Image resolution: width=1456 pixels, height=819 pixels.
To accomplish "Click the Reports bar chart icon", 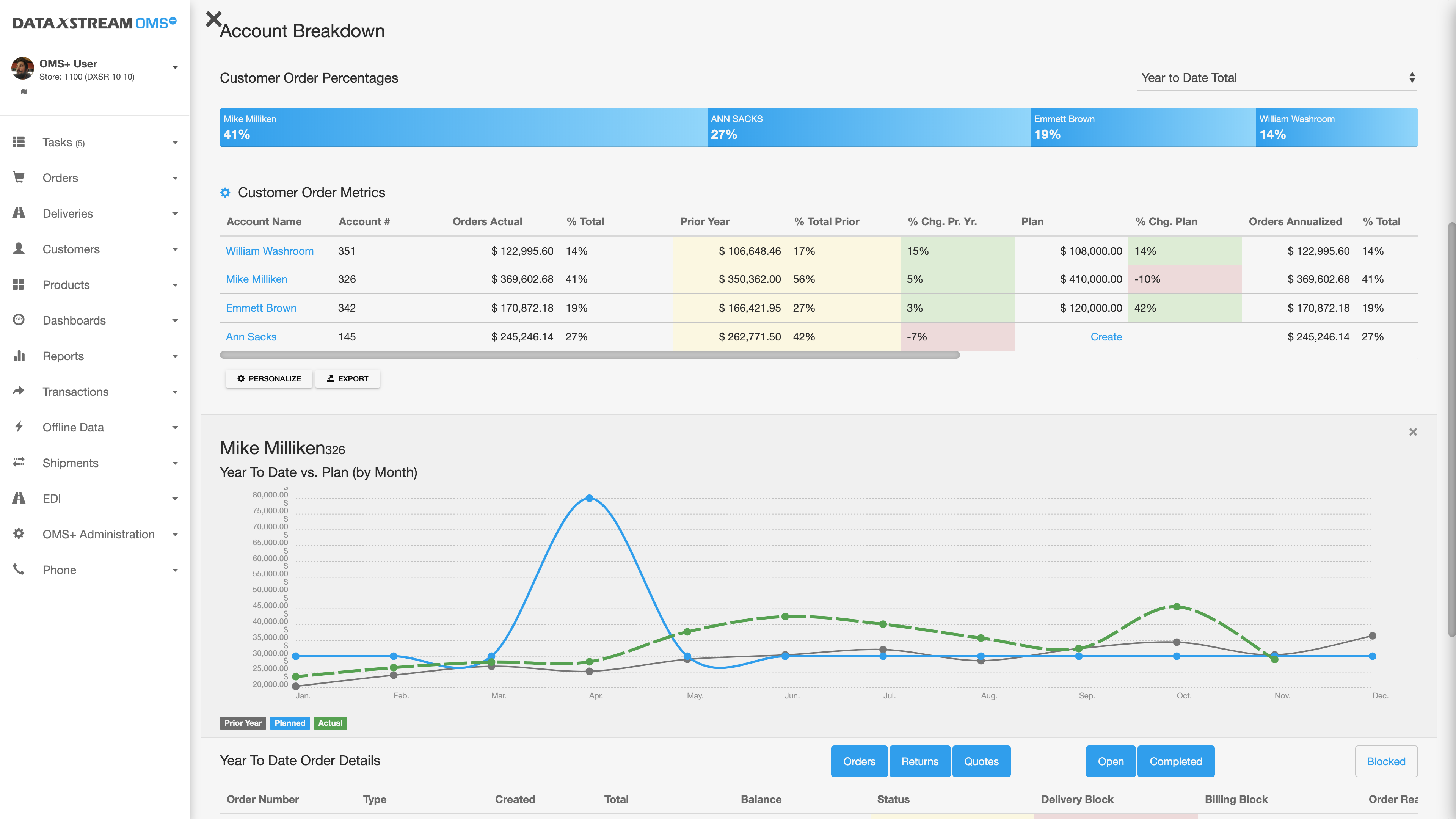I will tap(19, 356).
